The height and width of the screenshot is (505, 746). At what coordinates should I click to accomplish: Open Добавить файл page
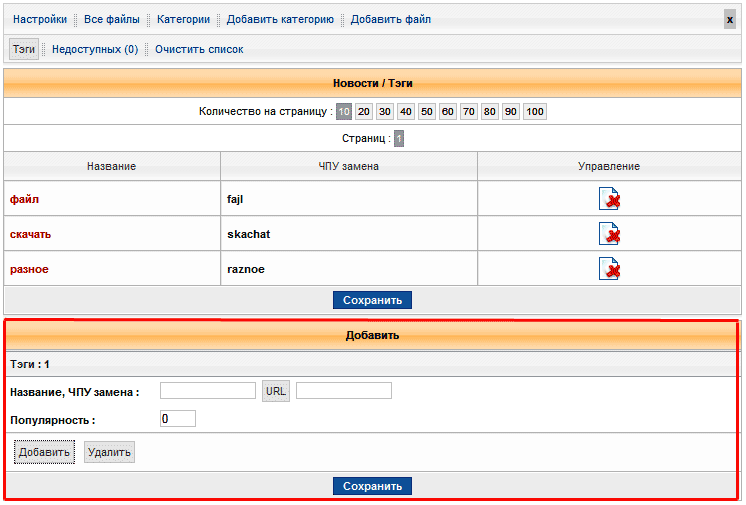tap(391, 19)
